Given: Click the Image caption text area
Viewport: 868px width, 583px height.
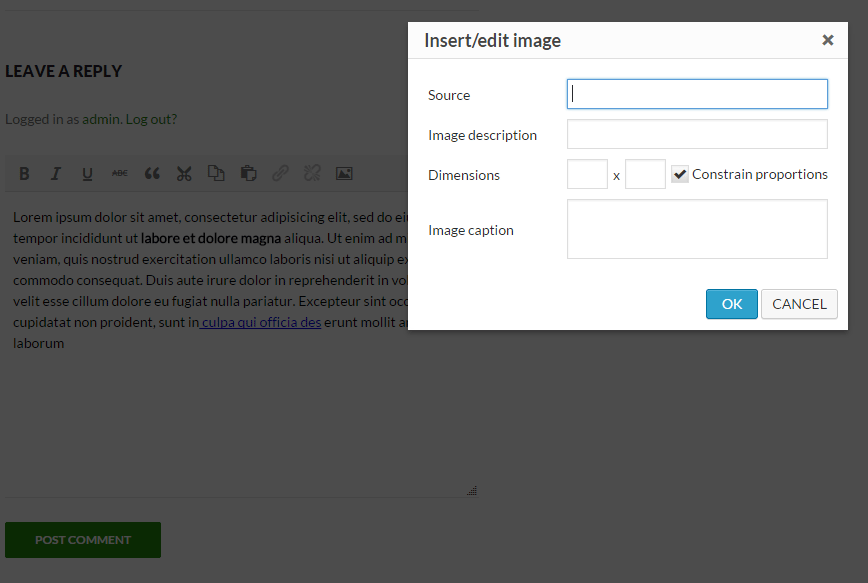Looking at the screenshot, I should pos(697,229).
